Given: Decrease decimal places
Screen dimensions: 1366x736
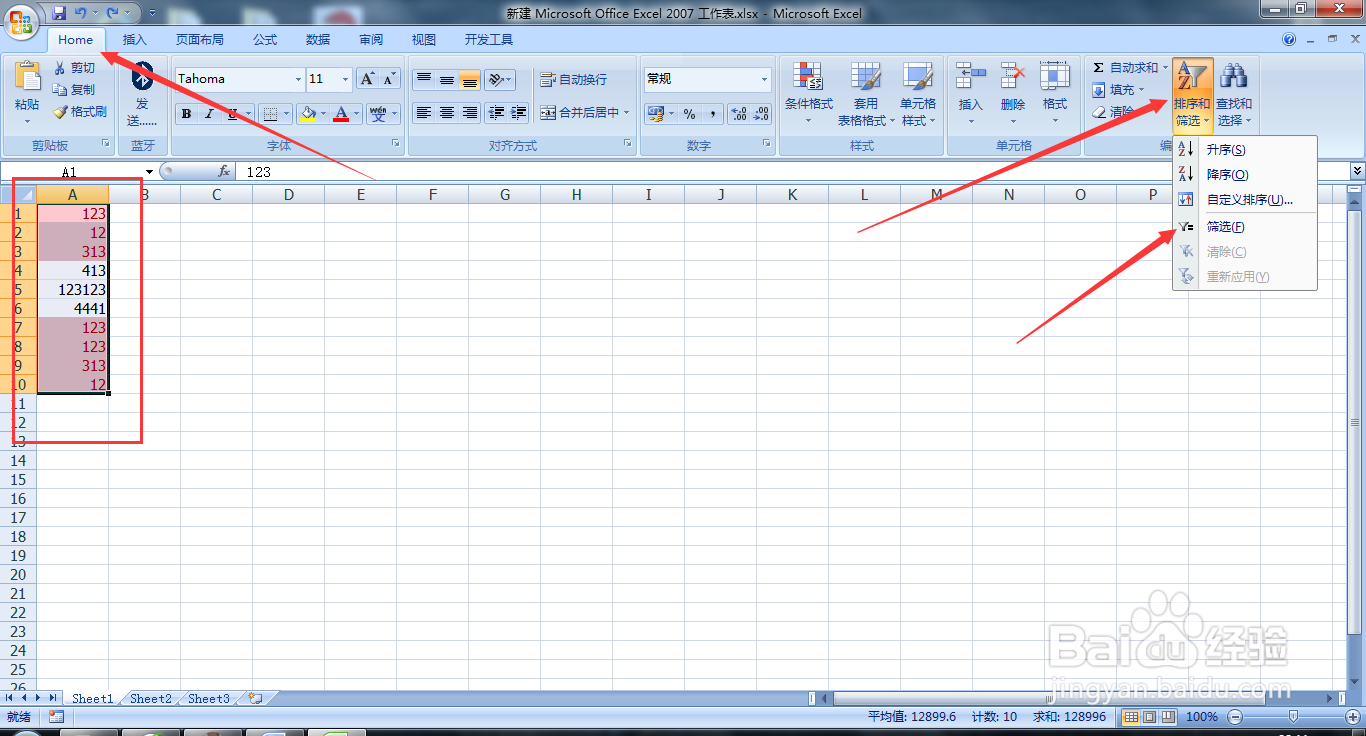Looking at the screenshot, I should point(762,114).
